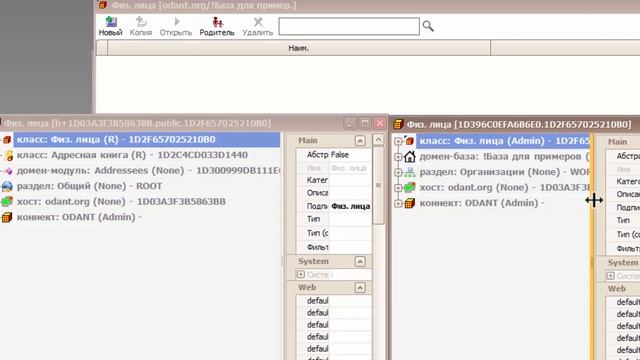Click the Описа property field in left panel
This screenshot has height=360, width=640.
tap(350, 193)
